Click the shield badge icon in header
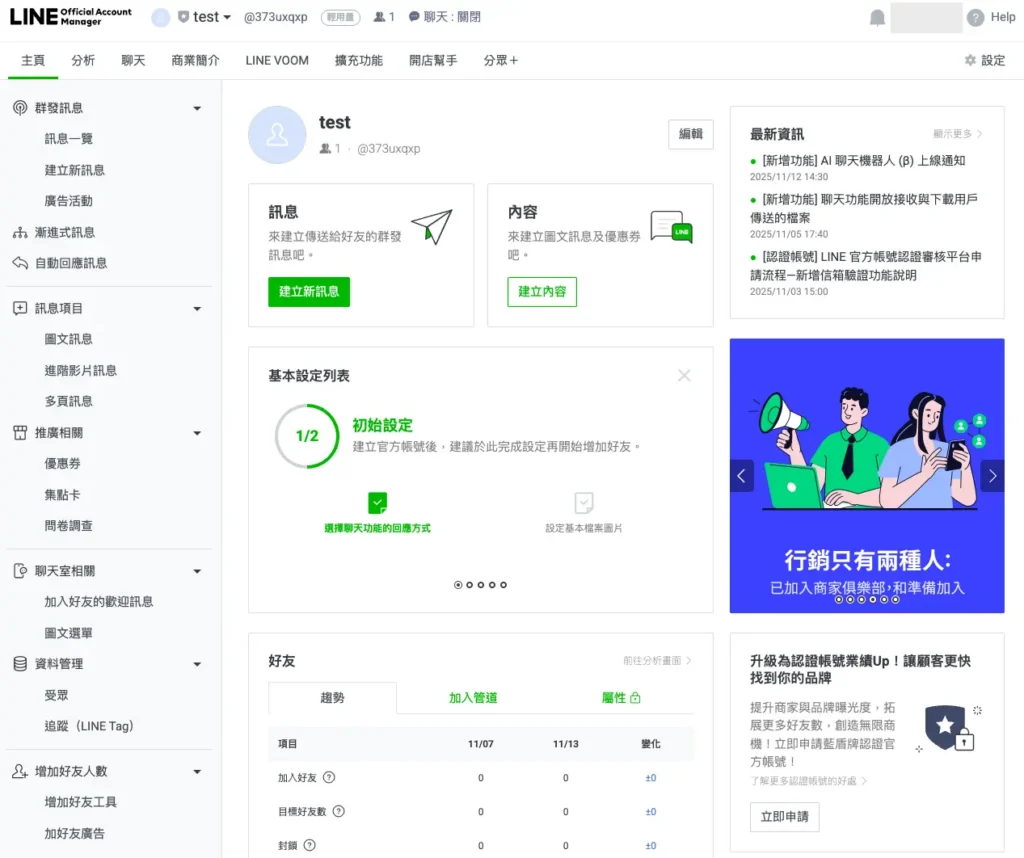 [x=184, y=17]
